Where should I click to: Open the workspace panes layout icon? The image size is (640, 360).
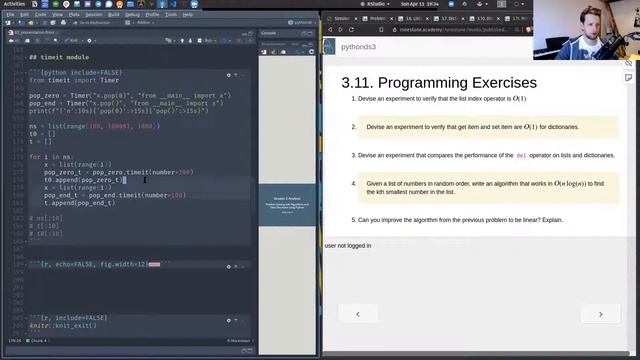[x=128, y=23]
